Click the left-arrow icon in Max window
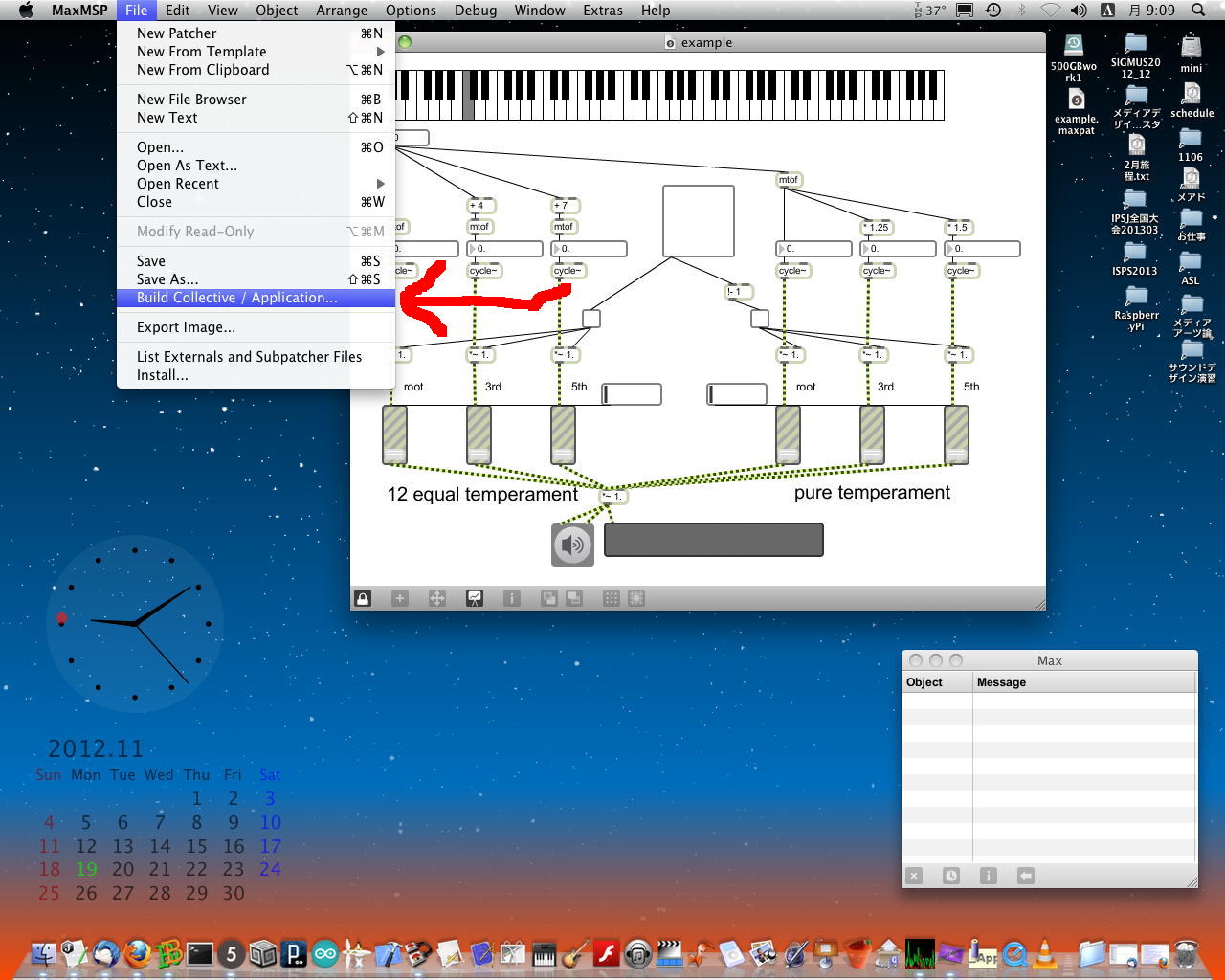 coord(1025,876)
